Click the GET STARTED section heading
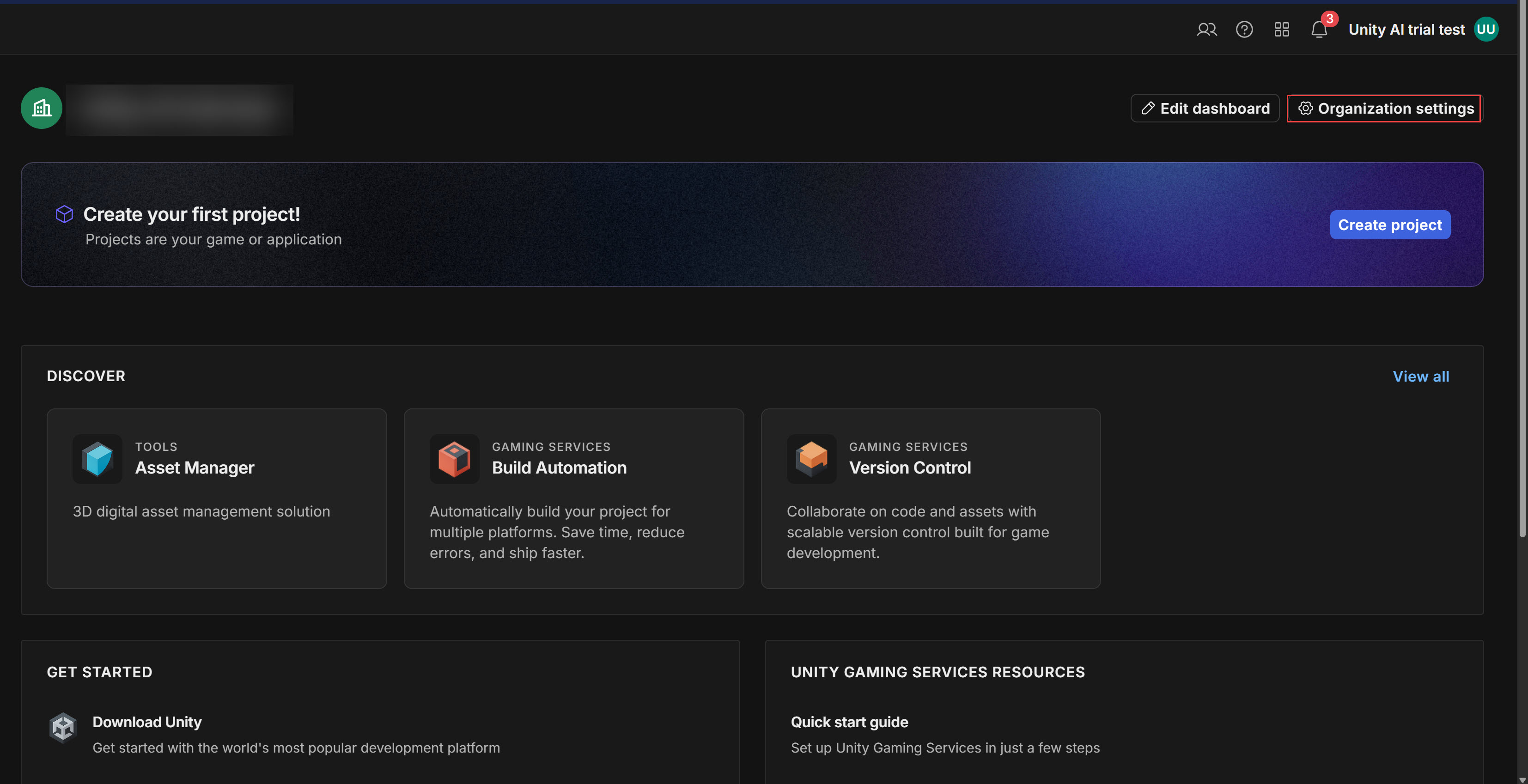Image resolution: width=1528 pixels, height=784 pixels. tap(100, 672)
